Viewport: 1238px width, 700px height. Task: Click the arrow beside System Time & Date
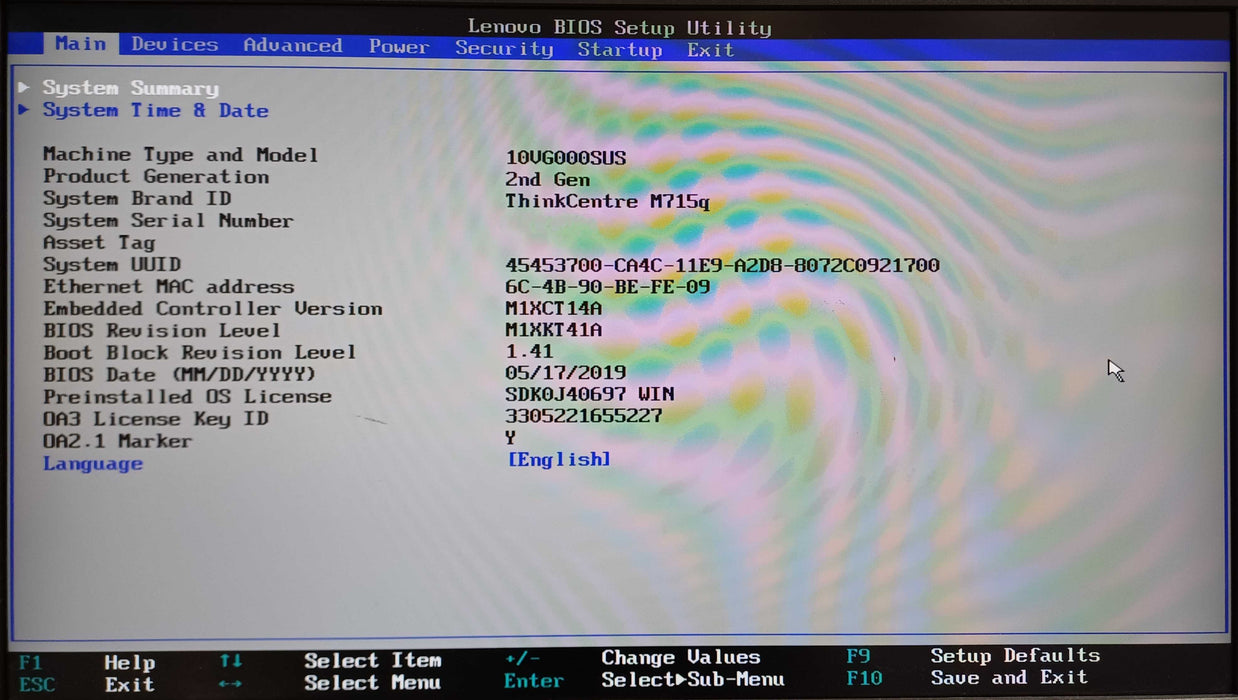coord(24,110)
